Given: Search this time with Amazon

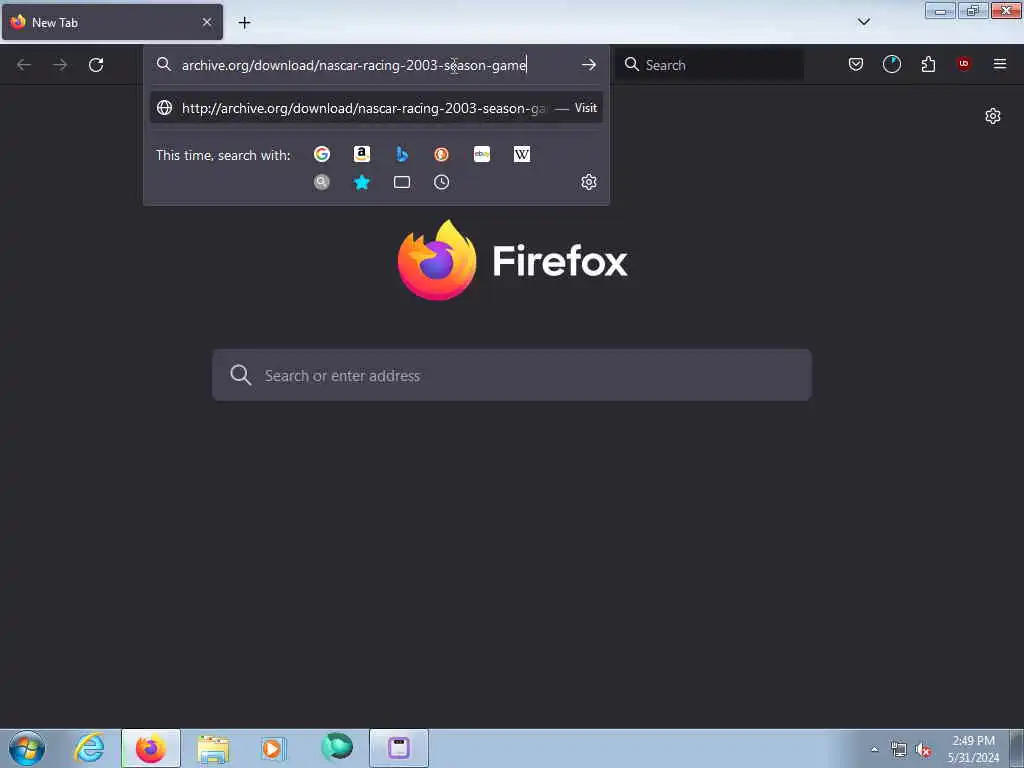Looking at the screenshot, I should [362, 154].
